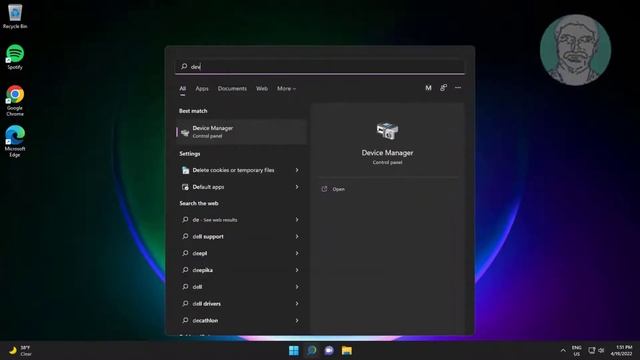Click the circular portrait avatar overlay

[x=575, y=50]
